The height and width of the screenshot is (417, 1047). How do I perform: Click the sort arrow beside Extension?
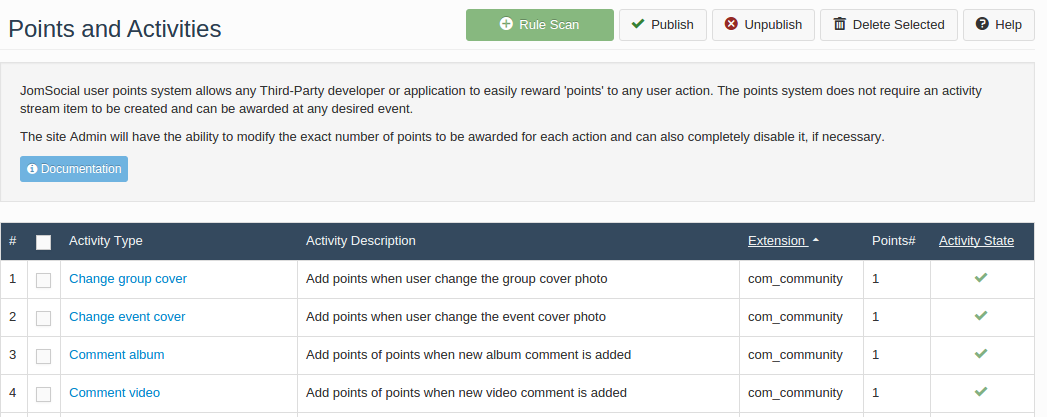[816, 241]
